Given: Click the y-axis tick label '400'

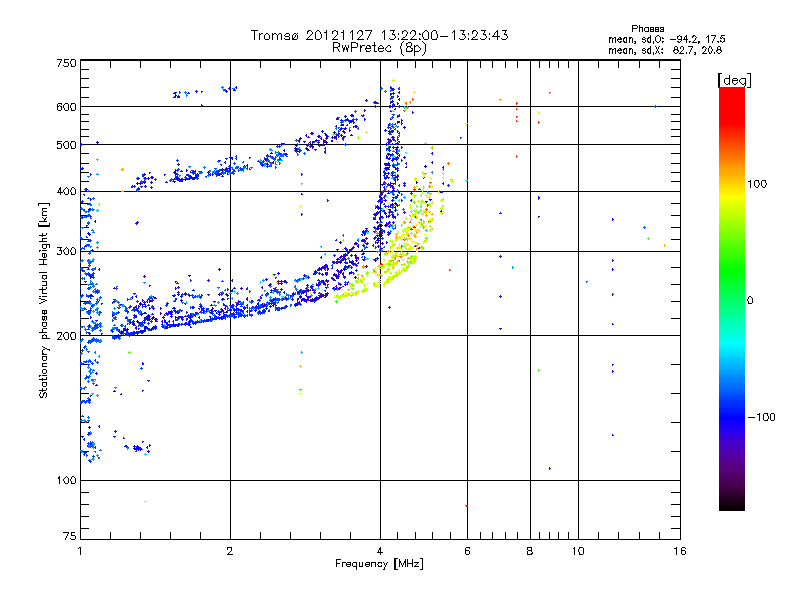Looking at the screenshot, I should (x=66, y=192).
